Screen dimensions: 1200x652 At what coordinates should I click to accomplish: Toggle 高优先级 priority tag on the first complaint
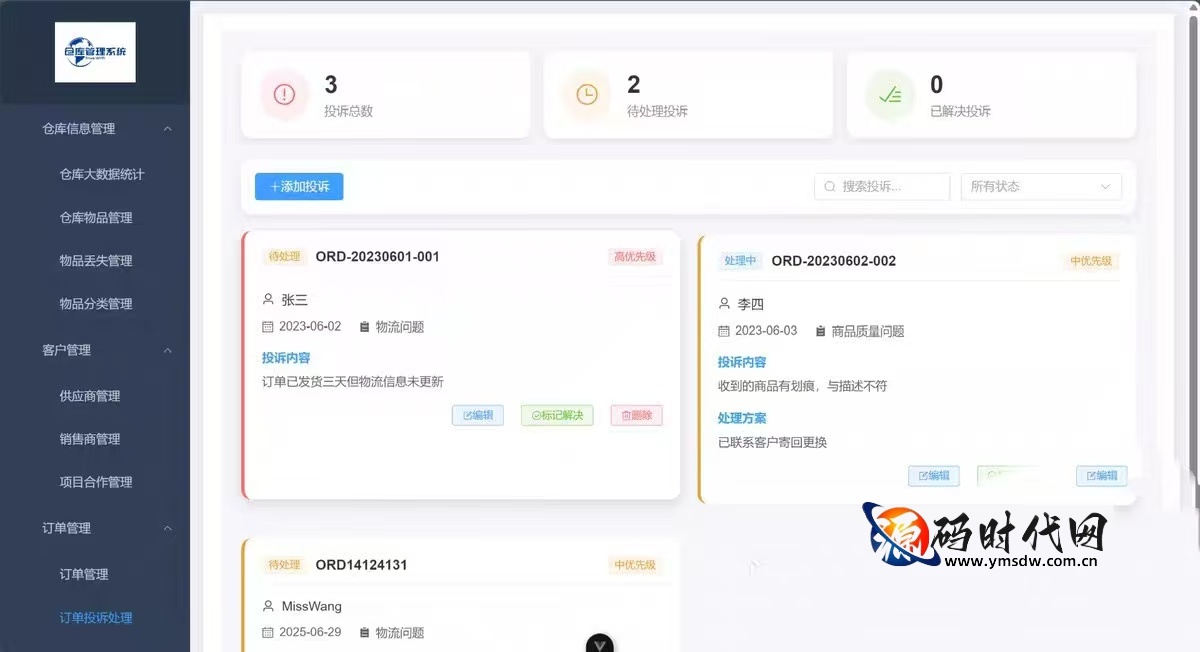[637, 256]
